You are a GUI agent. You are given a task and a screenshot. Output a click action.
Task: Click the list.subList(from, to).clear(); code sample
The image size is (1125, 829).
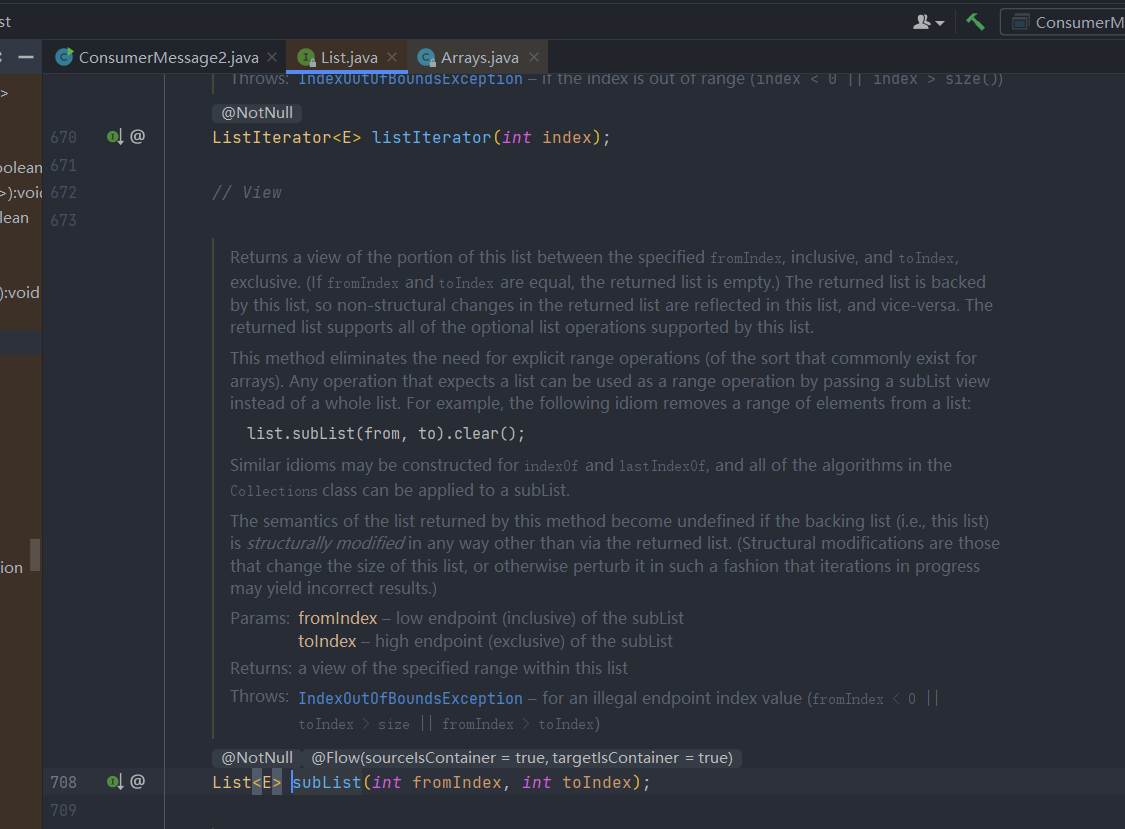(x=386, y=434)
